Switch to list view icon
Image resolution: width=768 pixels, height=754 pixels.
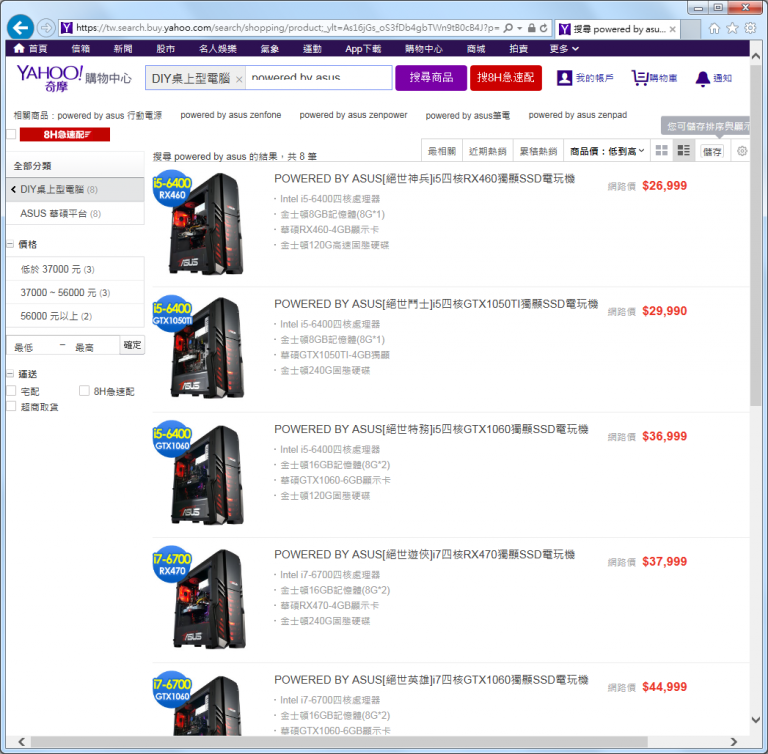684,150
